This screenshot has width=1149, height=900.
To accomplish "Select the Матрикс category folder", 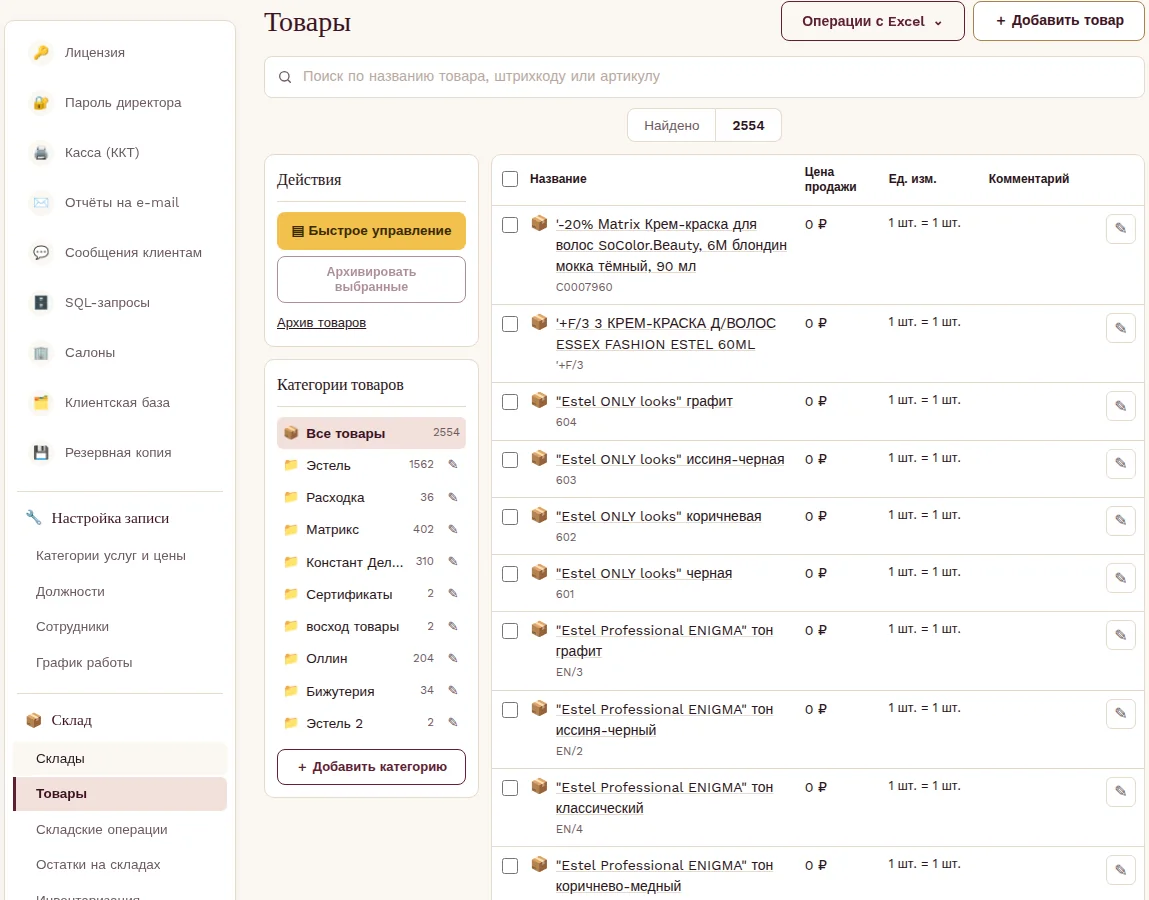I will [x=333, y=529].
